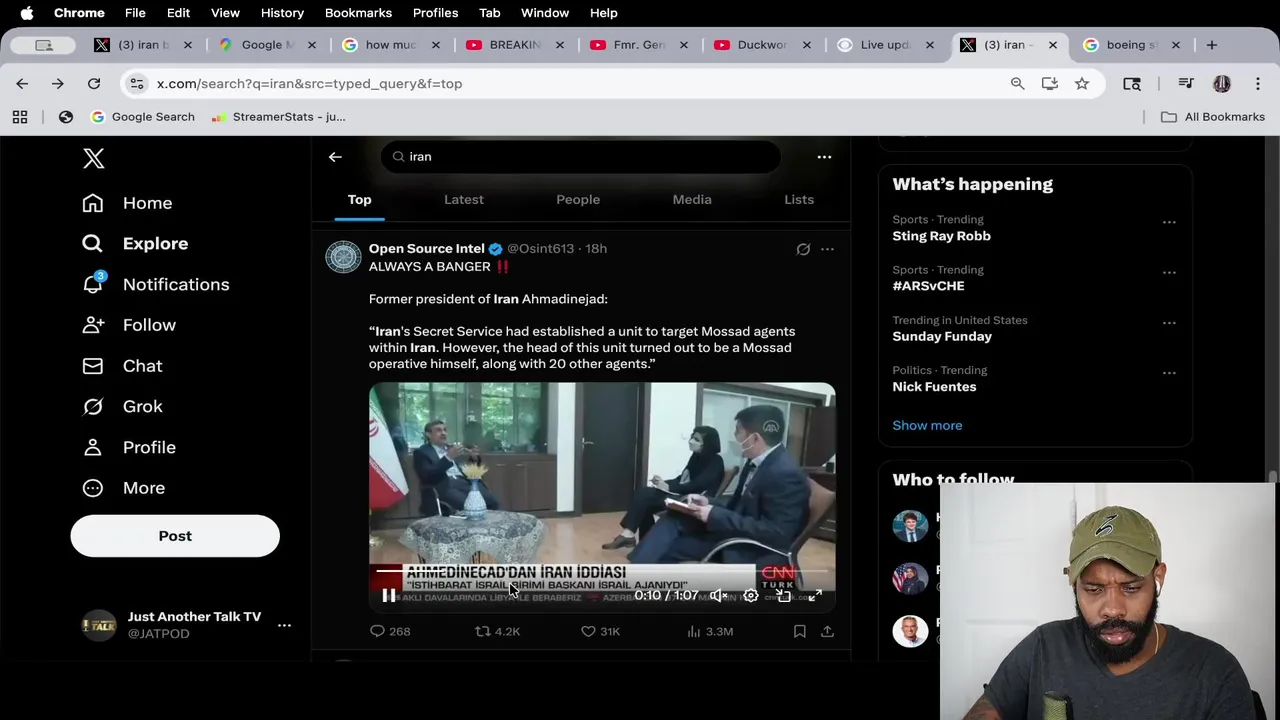
Task: Open post's three-dot more menu
Action: 827,249
